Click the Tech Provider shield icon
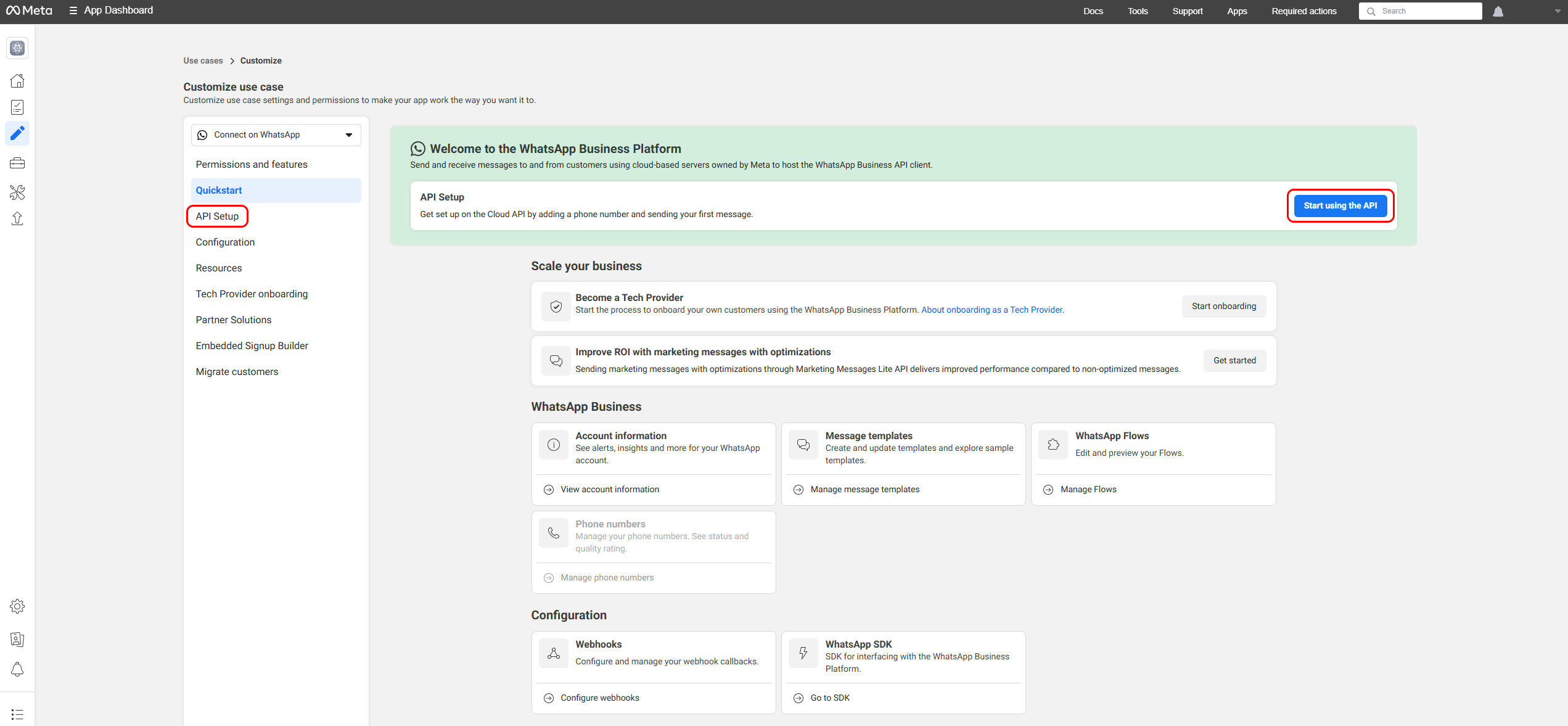Viewport: 1568px width, 726px height. point(556,307)
